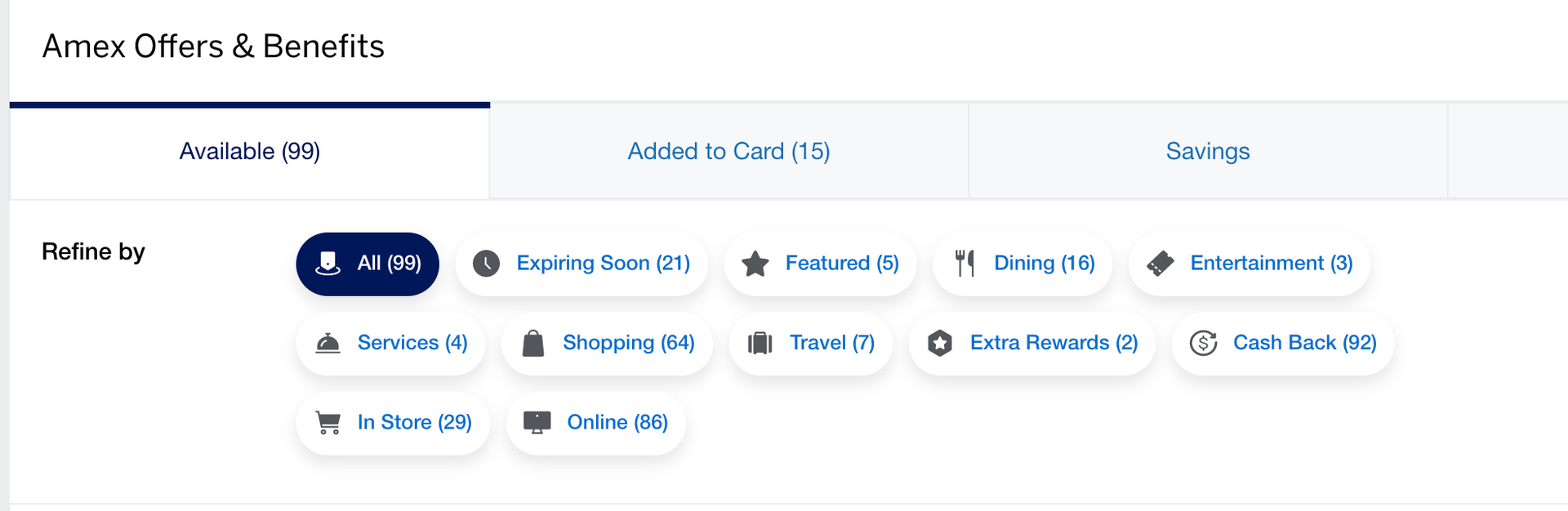Activate the Shopping (64) filter
Screen dimensions: 1568x511
(608, 343)
